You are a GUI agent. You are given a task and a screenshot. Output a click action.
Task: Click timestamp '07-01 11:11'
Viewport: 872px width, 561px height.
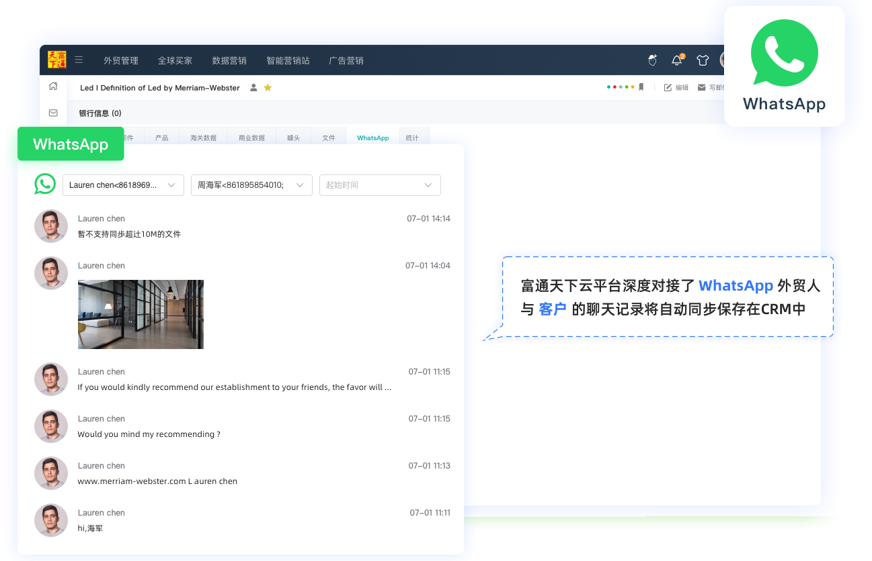pyautogui.click(x=430, y=513)
